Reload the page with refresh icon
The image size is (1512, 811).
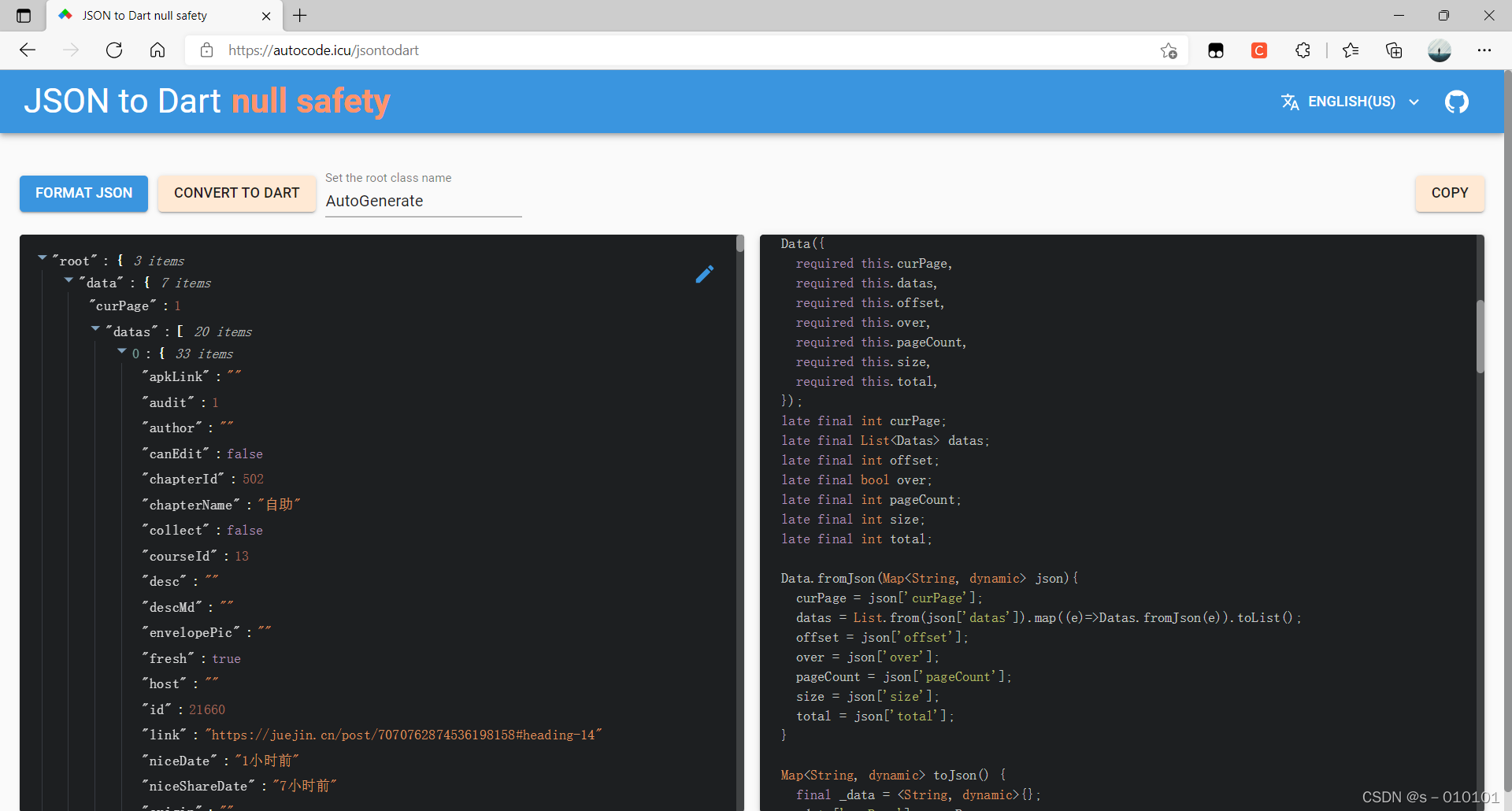[x=114, y=50]
